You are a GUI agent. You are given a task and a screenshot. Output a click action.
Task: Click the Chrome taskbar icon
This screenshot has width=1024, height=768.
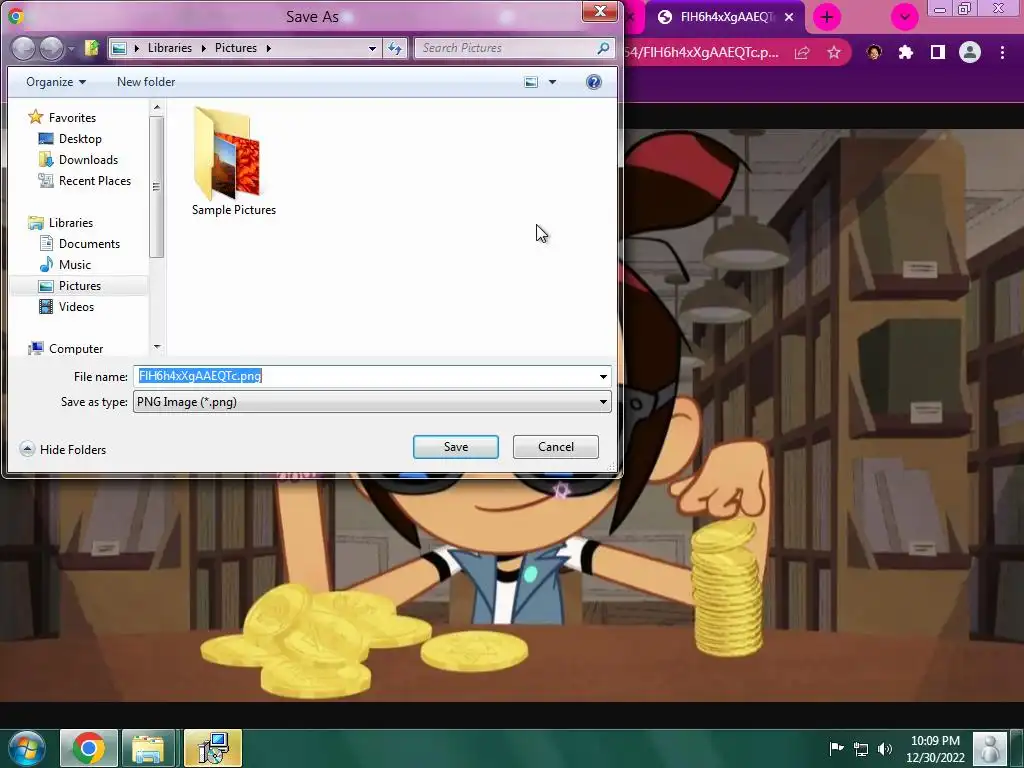pos(89,748)
